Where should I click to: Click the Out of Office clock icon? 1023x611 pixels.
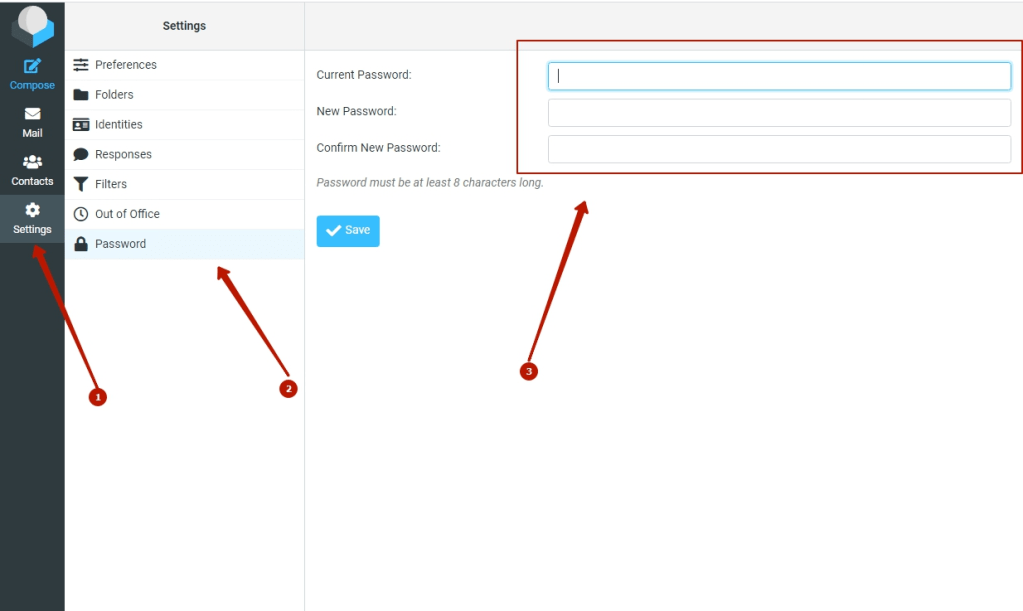point(81,214)
